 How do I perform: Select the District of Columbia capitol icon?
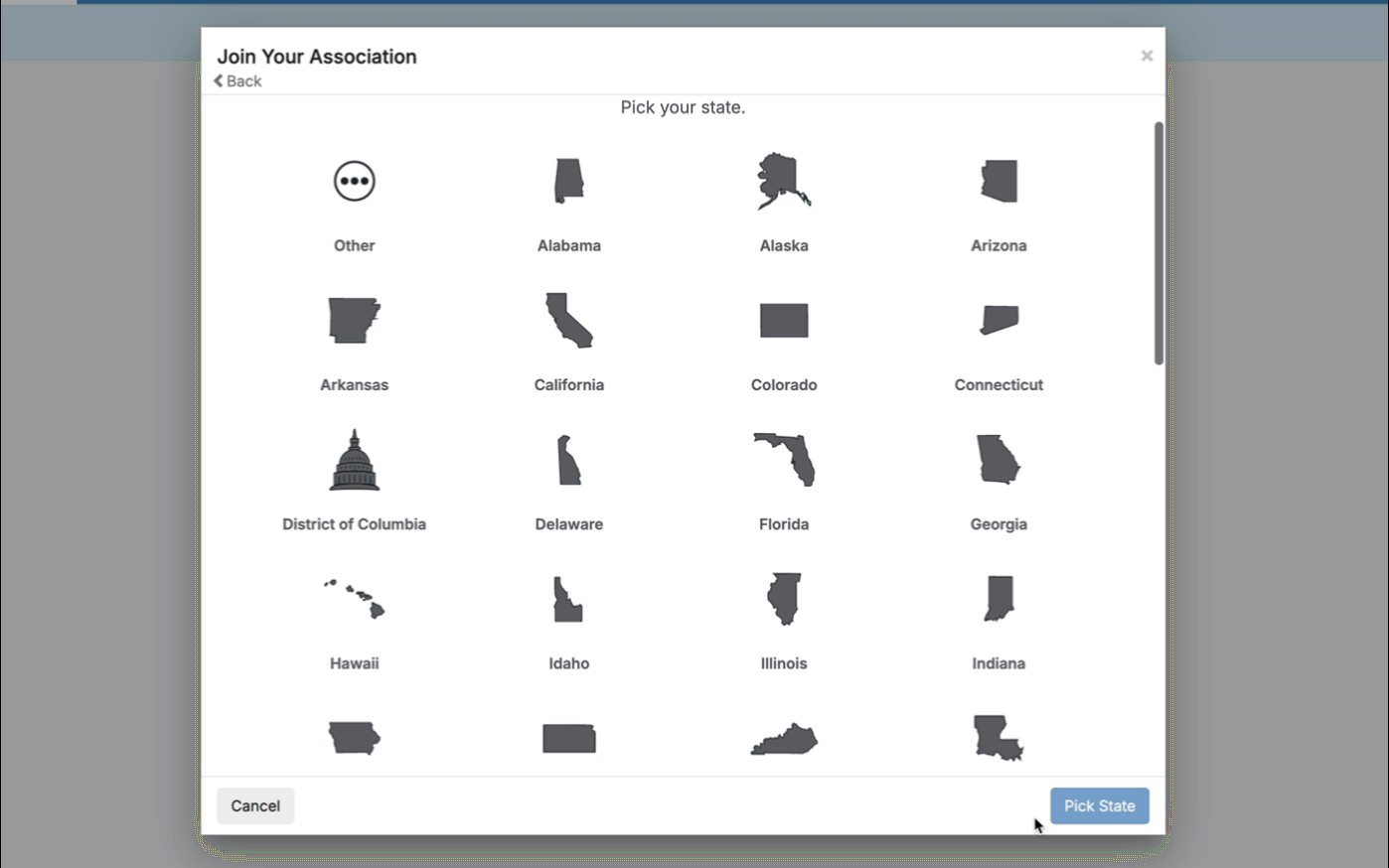point(354,461)
